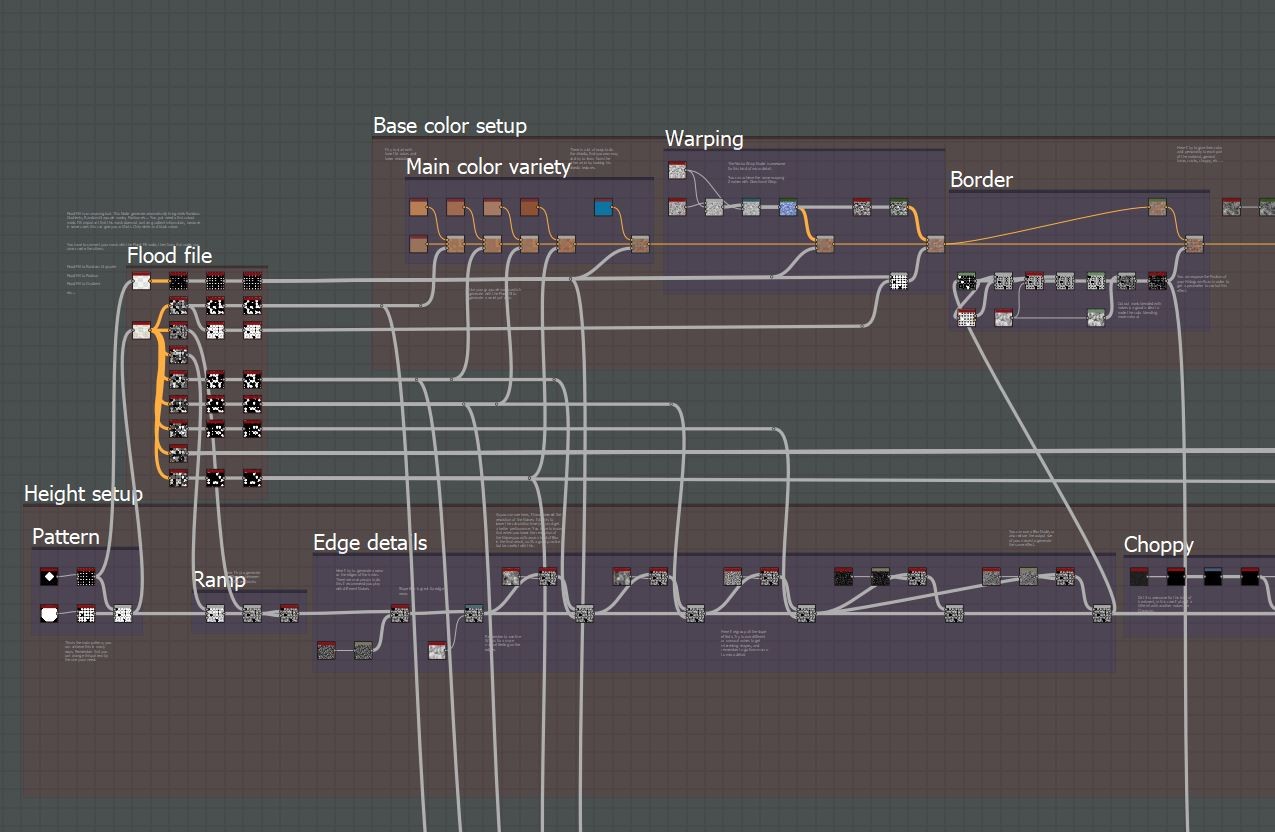Select the blue uniform color node
This screenshot has height=832, width=1275.
pyautogui.click(x=603, y=207)
